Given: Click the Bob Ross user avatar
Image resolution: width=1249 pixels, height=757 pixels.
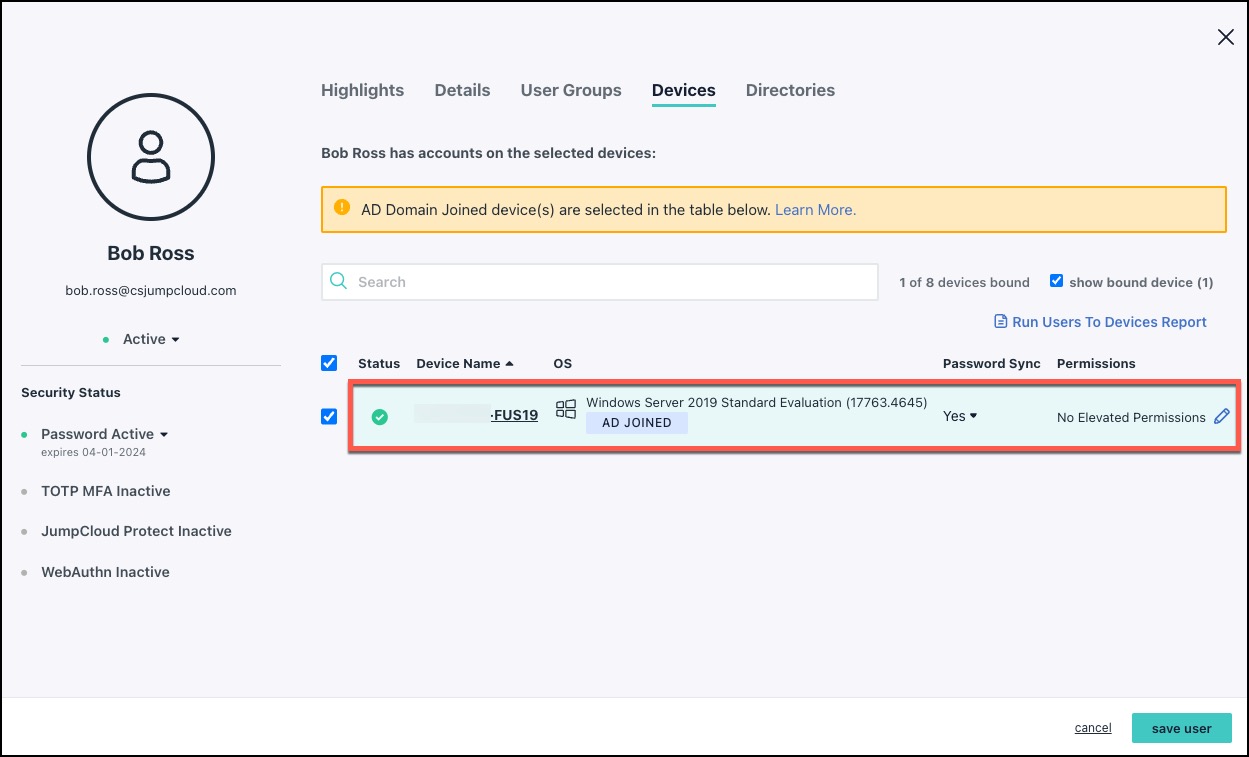Looking at the screenshot, I should [x=151, y=156].
